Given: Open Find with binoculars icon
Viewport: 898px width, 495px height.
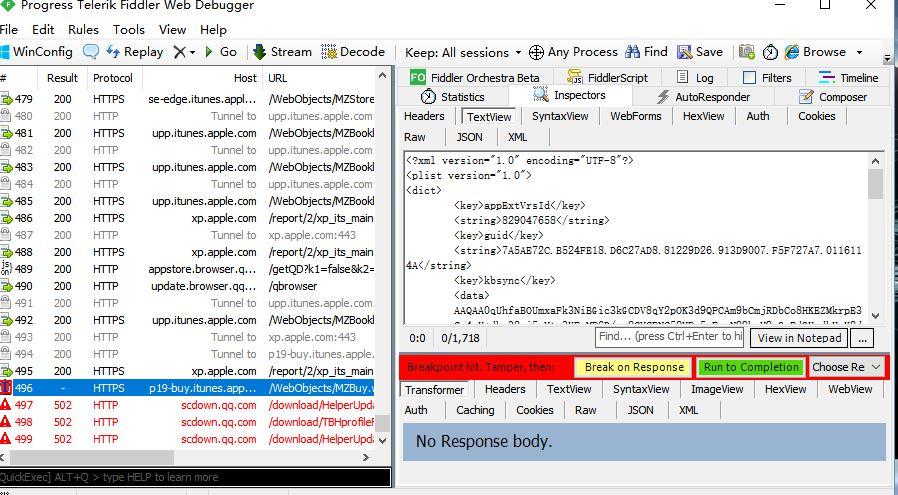Looking at the screenshot, I should point(632,52).
